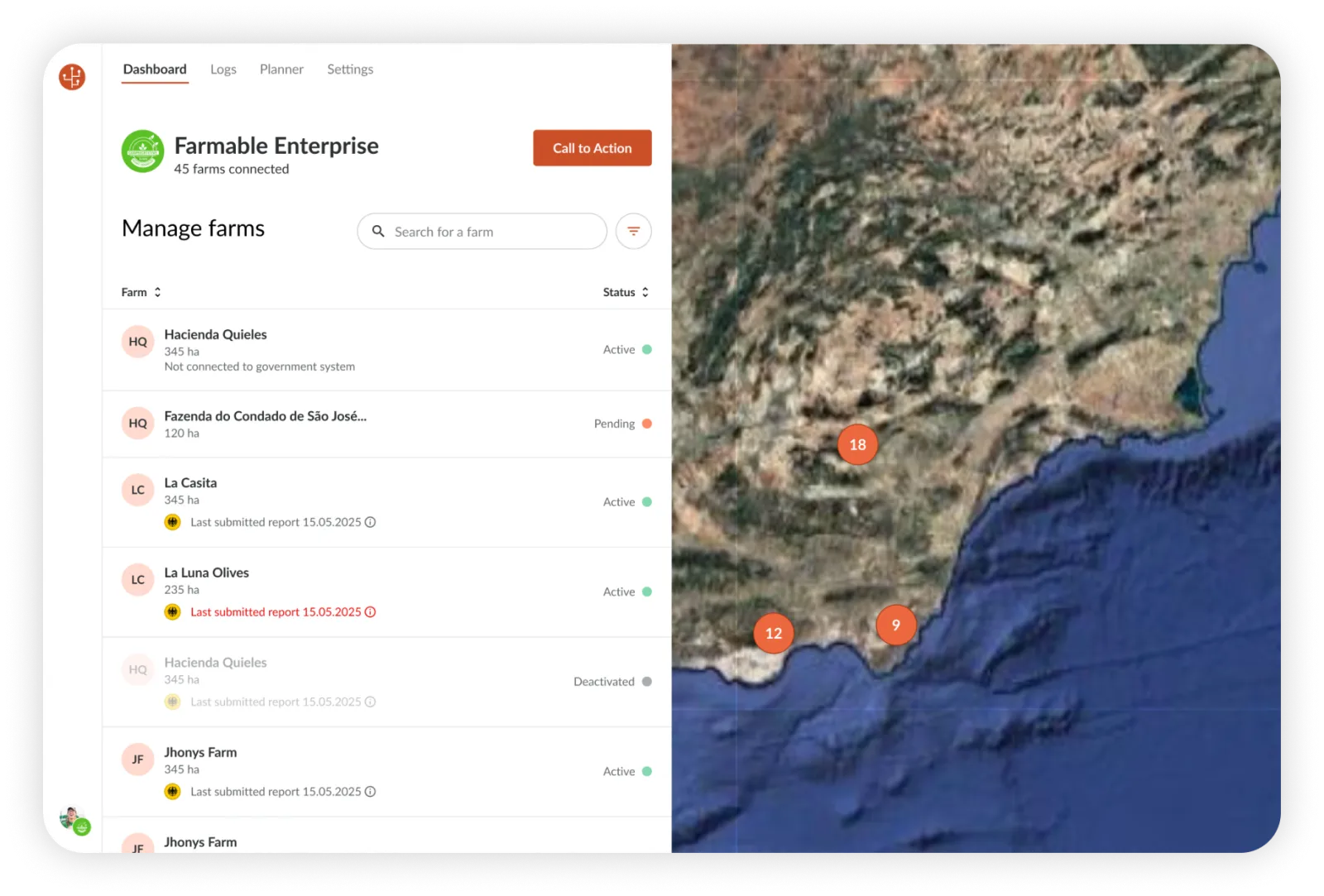Click the Call to Action button
Viewport: 1324px width, 896px height.
pyautogui.click(x=592, y=148)
